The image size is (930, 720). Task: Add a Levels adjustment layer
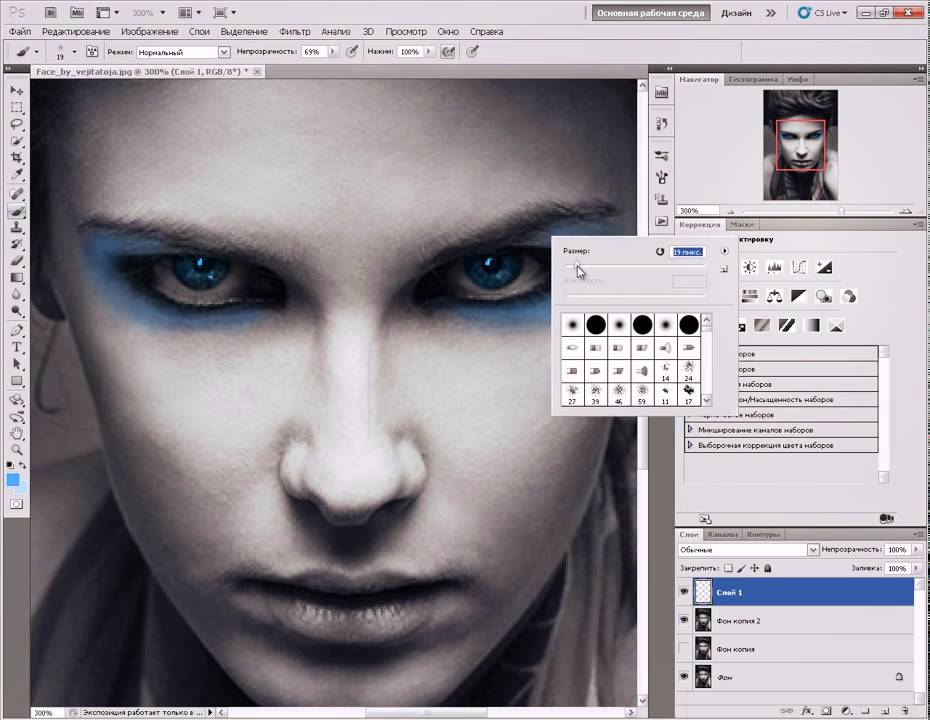click(774, 267)
